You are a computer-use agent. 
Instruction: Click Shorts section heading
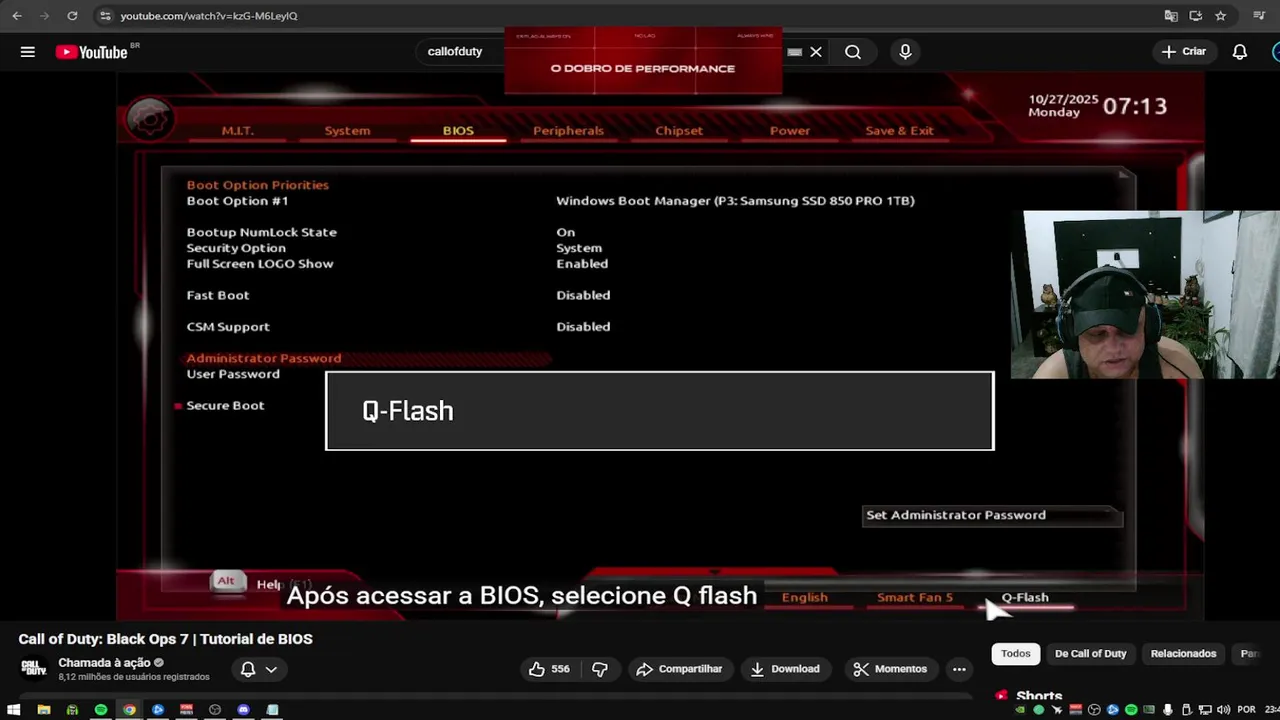(1039, 696)
